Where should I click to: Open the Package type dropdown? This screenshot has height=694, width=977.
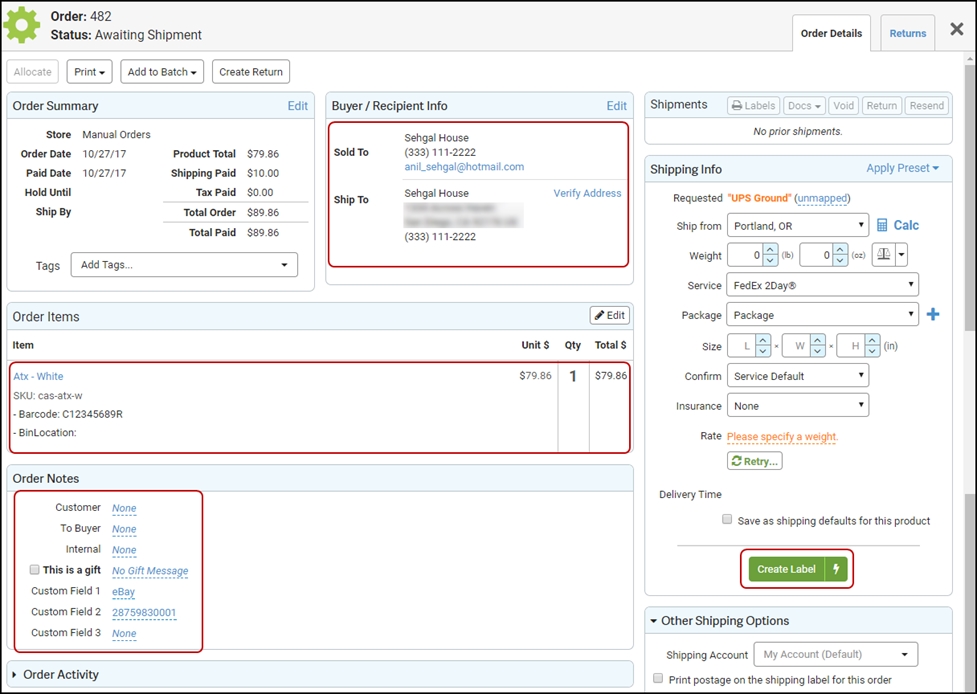822,315
